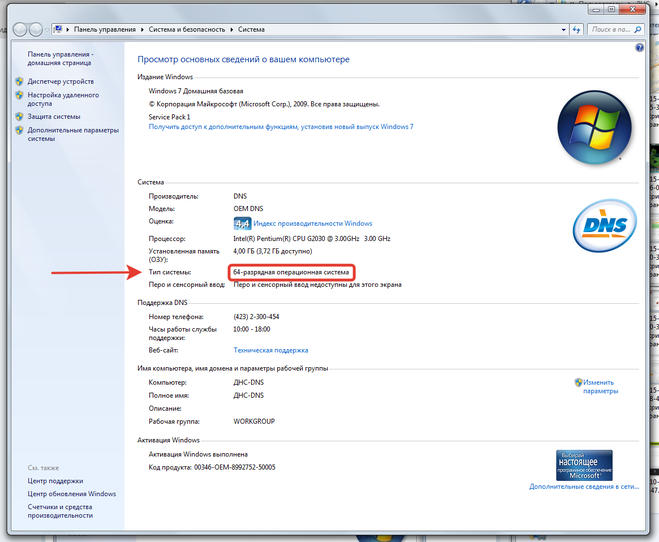Expand arrow after 'Панель управления' breadcrumb
This screenshot has height=542, width=659.
142,29
